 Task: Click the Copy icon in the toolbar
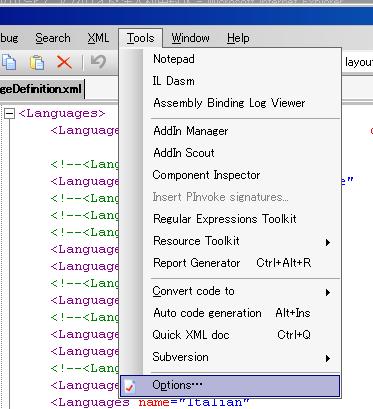(9, 62)
